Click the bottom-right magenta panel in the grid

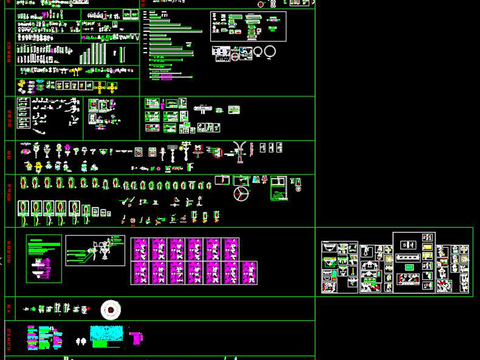248,273
